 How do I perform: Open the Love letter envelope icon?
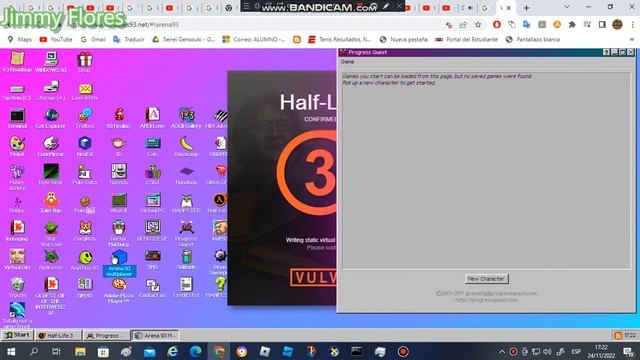coord(84,91)
